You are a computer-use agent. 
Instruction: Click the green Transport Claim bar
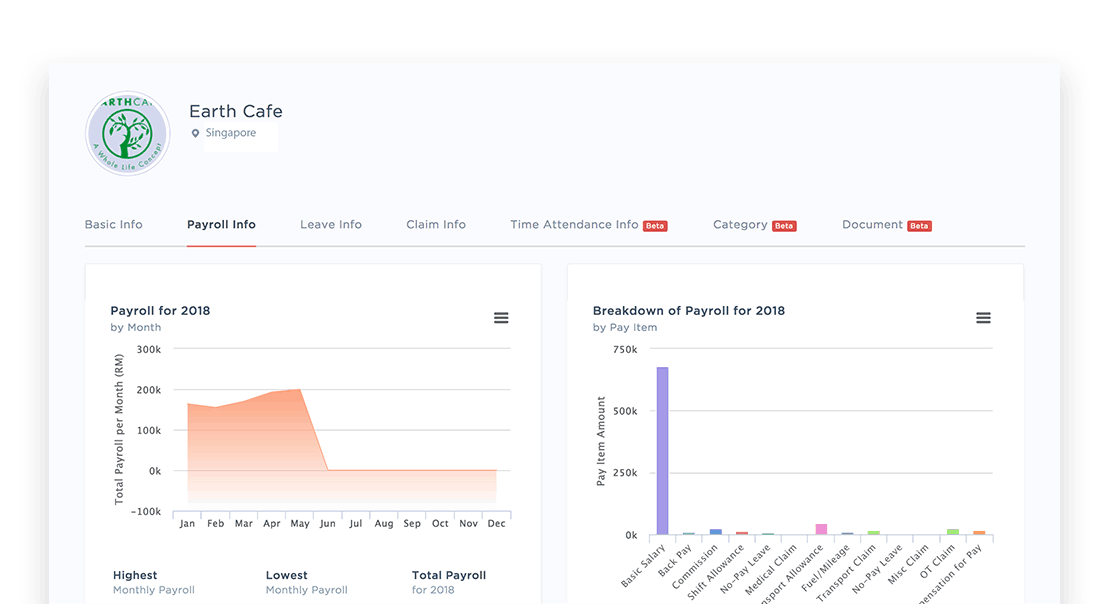874,532
